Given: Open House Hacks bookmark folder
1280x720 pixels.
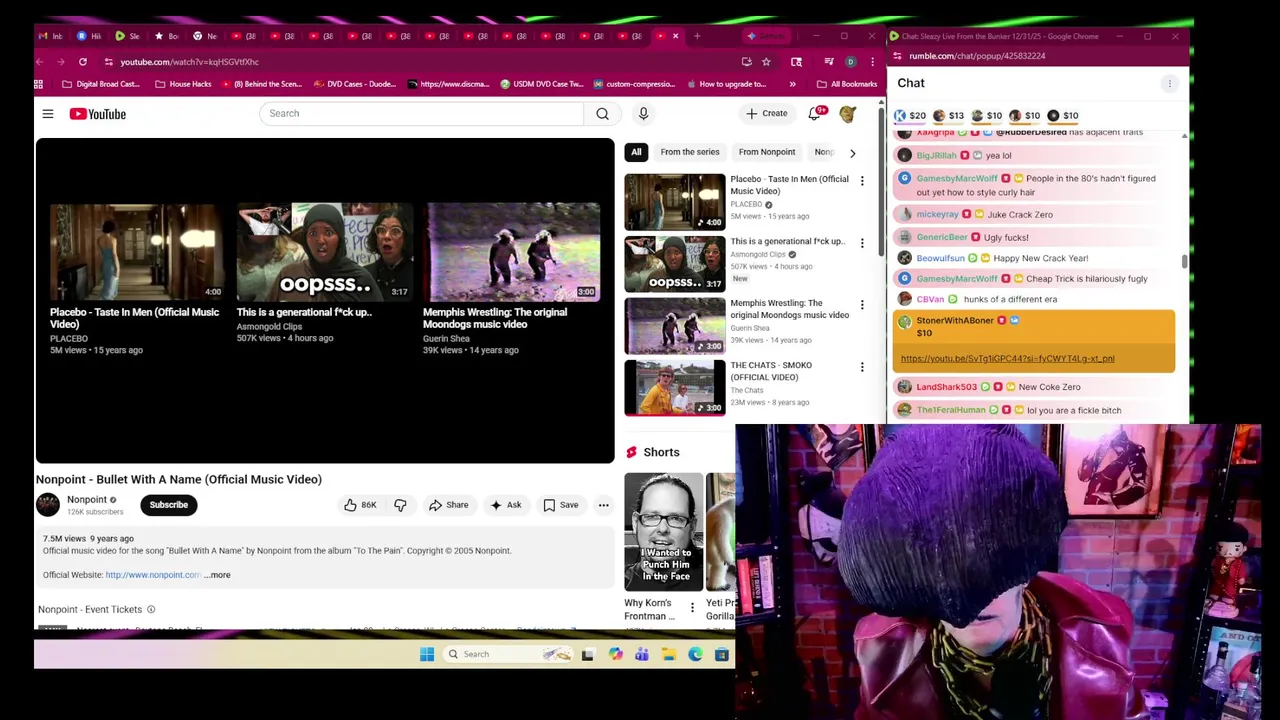Looking at the screenshot, I should (183, 84).
